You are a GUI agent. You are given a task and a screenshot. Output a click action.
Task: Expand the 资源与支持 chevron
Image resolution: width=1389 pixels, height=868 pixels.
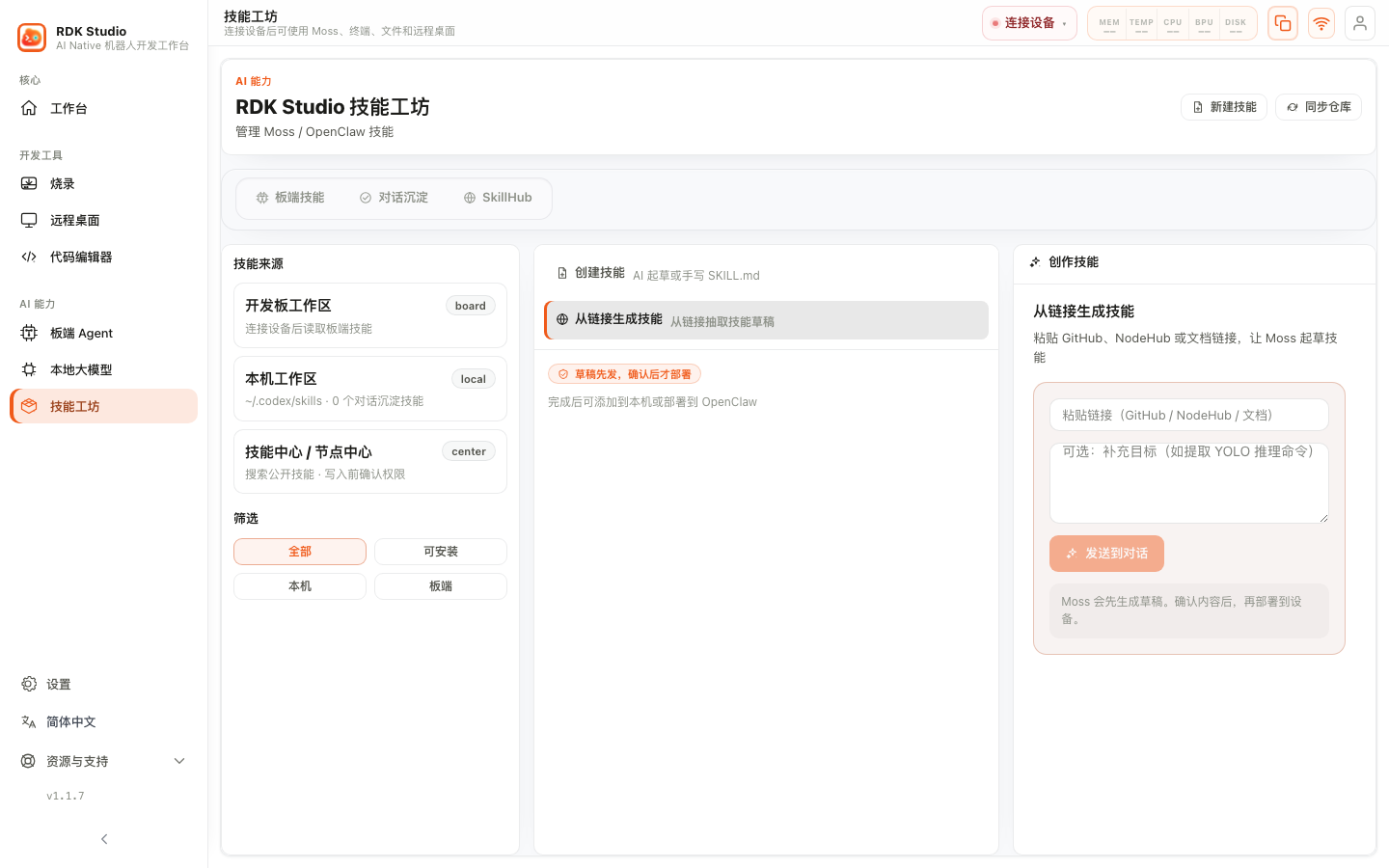(179, 761)
